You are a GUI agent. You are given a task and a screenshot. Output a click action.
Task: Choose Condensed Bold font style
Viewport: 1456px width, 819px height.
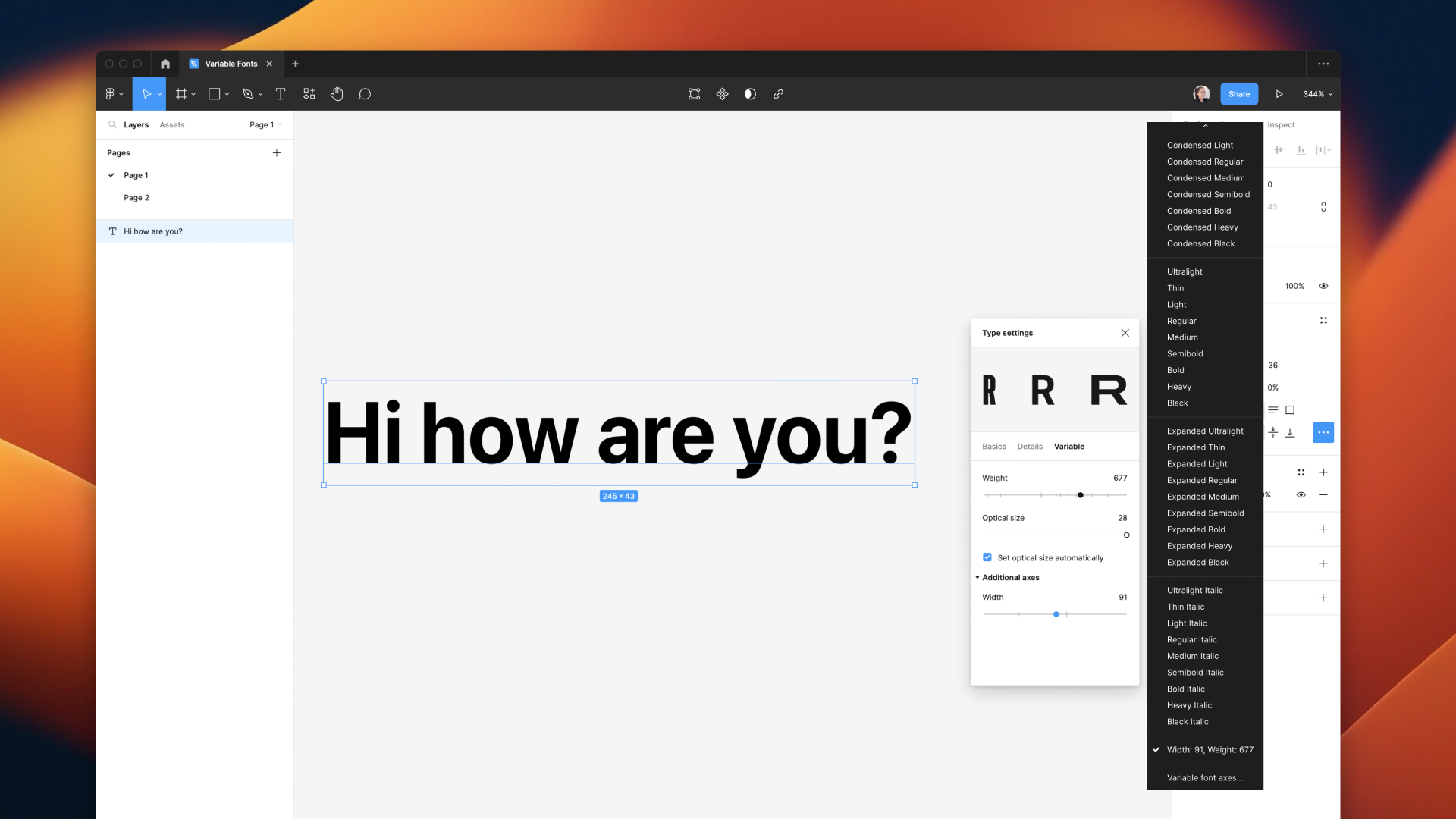pos(1199,211)
